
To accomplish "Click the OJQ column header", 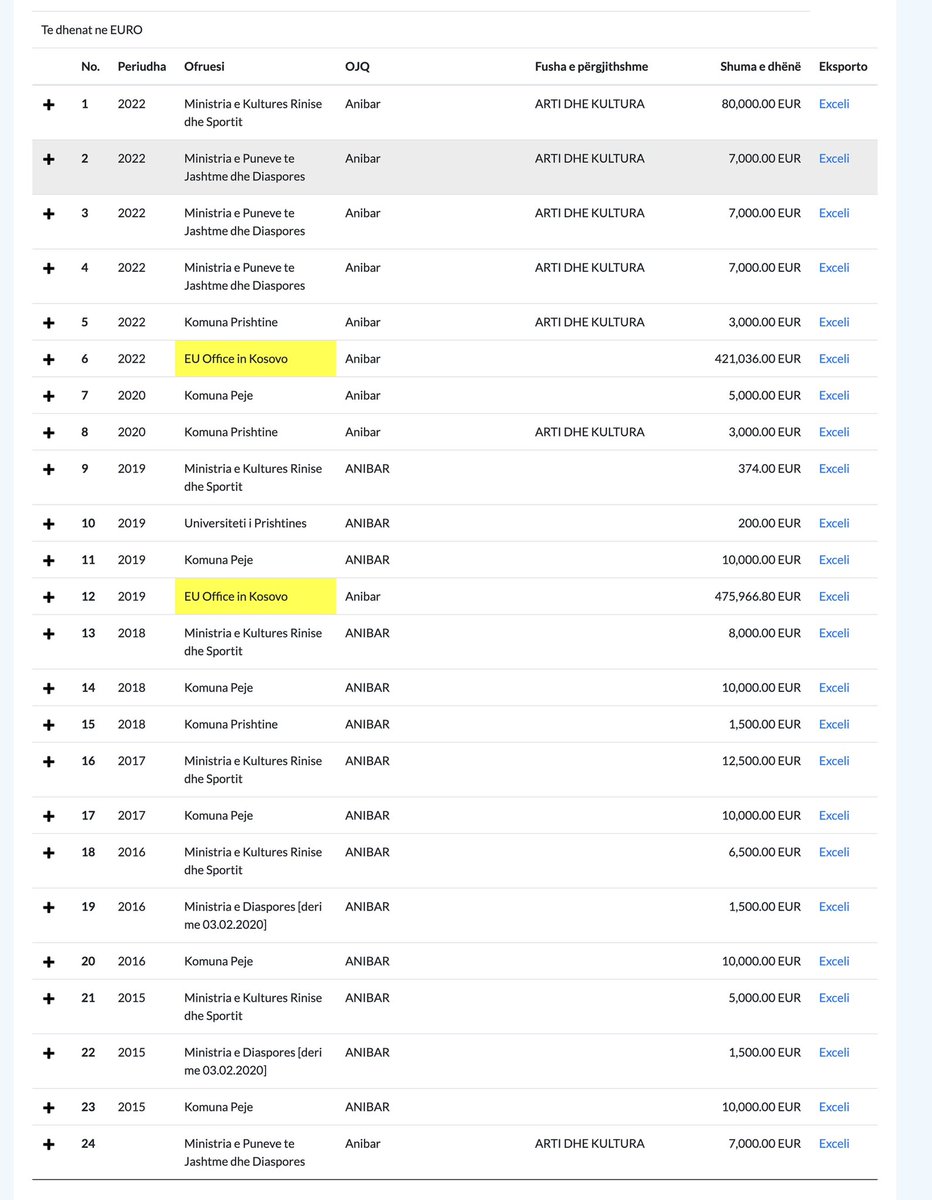I will click(357, 67).
